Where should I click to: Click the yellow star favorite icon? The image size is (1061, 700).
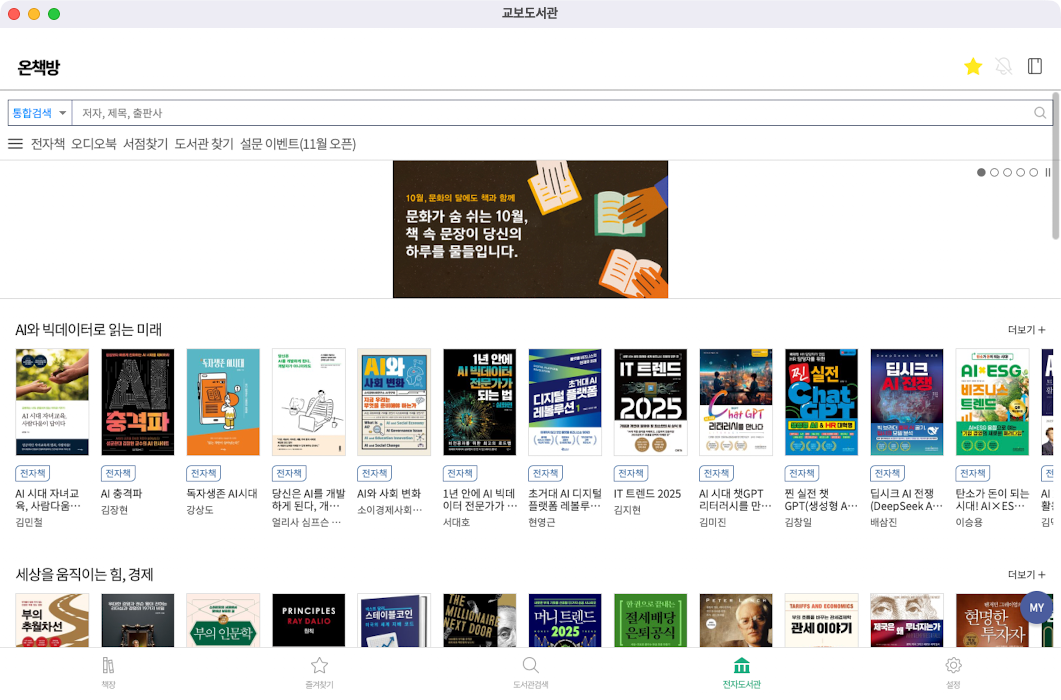[x=973, y=66]
